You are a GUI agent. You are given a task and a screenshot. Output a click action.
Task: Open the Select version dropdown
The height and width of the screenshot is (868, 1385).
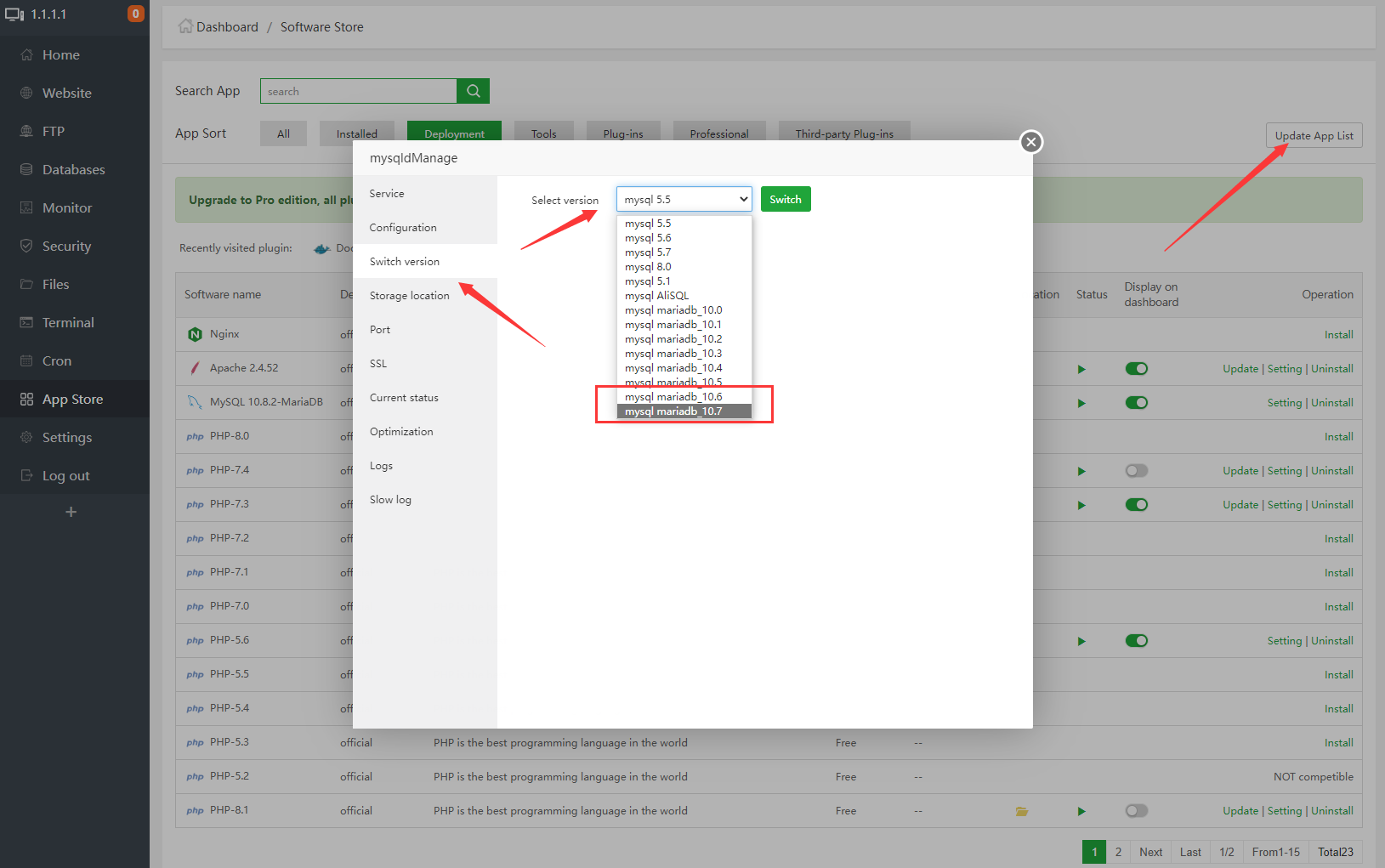pos(684,199)
